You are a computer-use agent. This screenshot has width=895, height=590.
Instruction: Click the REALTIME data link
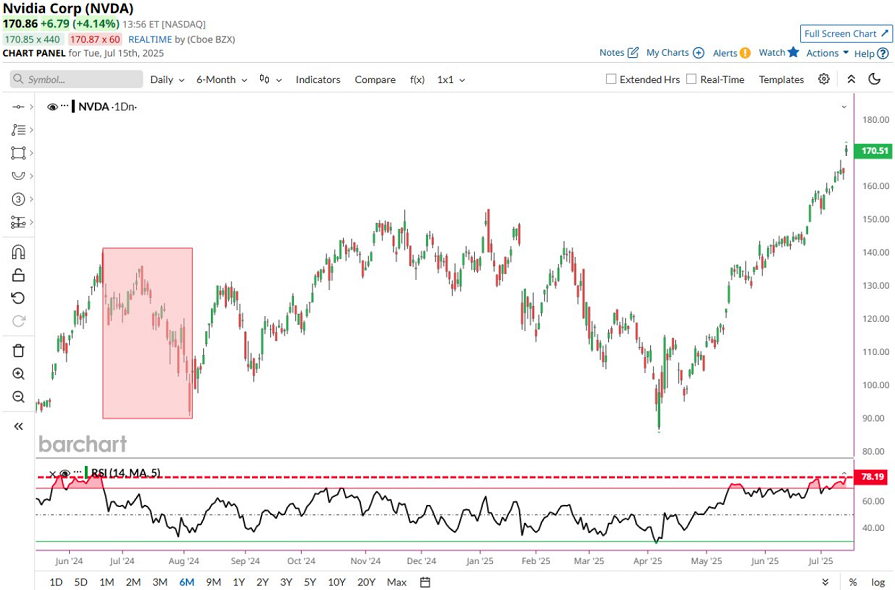[150, 39]
